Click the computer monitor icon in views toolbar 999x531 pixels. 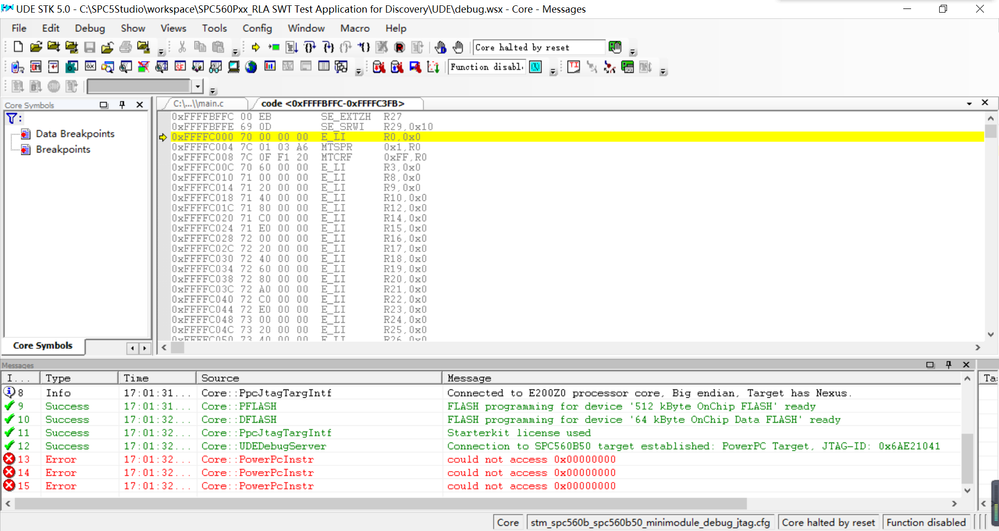(234, 67)
